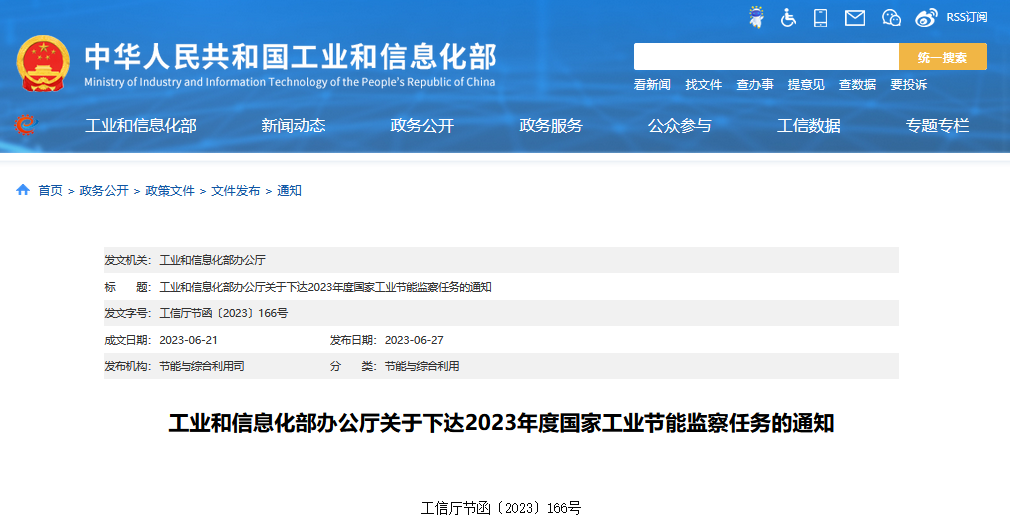Open the 看新闻 quick link

[x=652, y=84]
